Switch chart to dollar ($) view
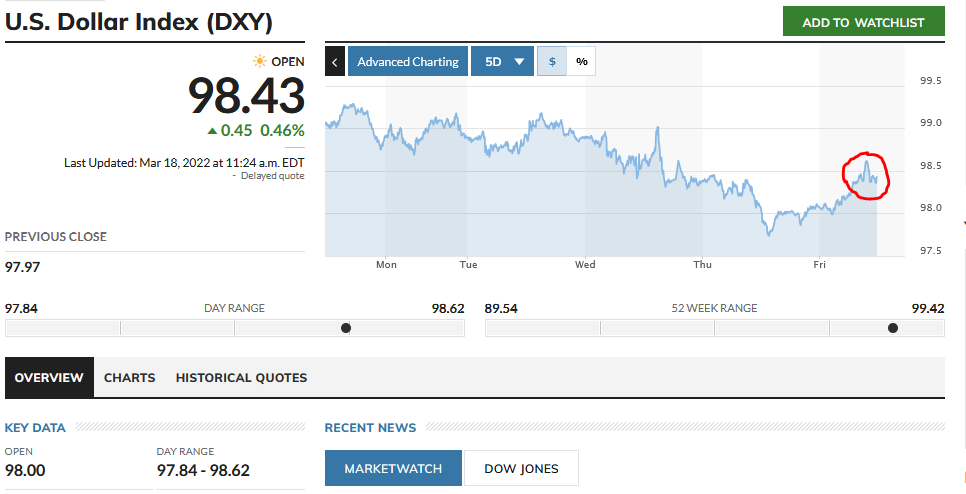Viewport: 966px width, 494px height. click(552, 62)
